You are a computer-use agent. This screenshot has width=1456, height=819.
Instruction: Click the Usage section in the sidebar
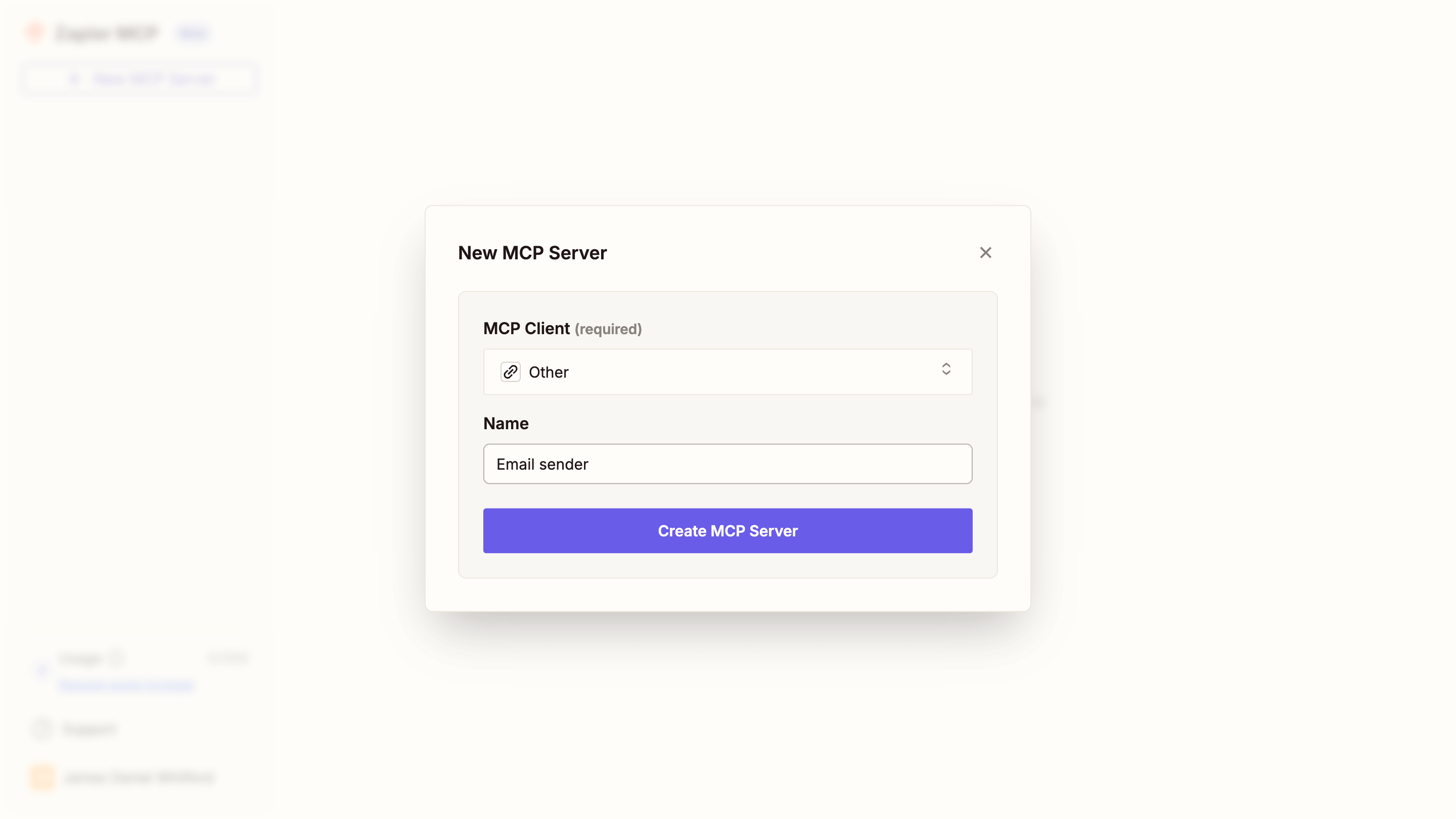click(79, 658)
